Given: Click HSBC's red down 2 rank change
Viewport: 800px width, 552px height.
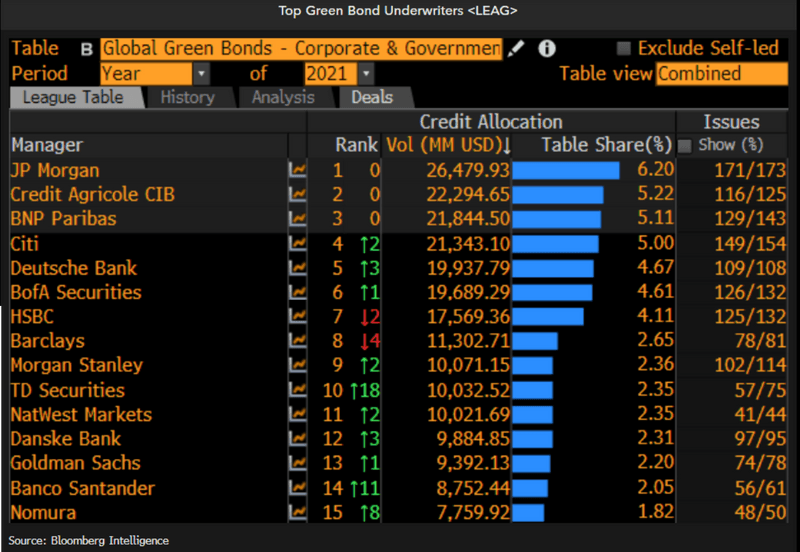Looking at the screenshot, I should [370, 317].
